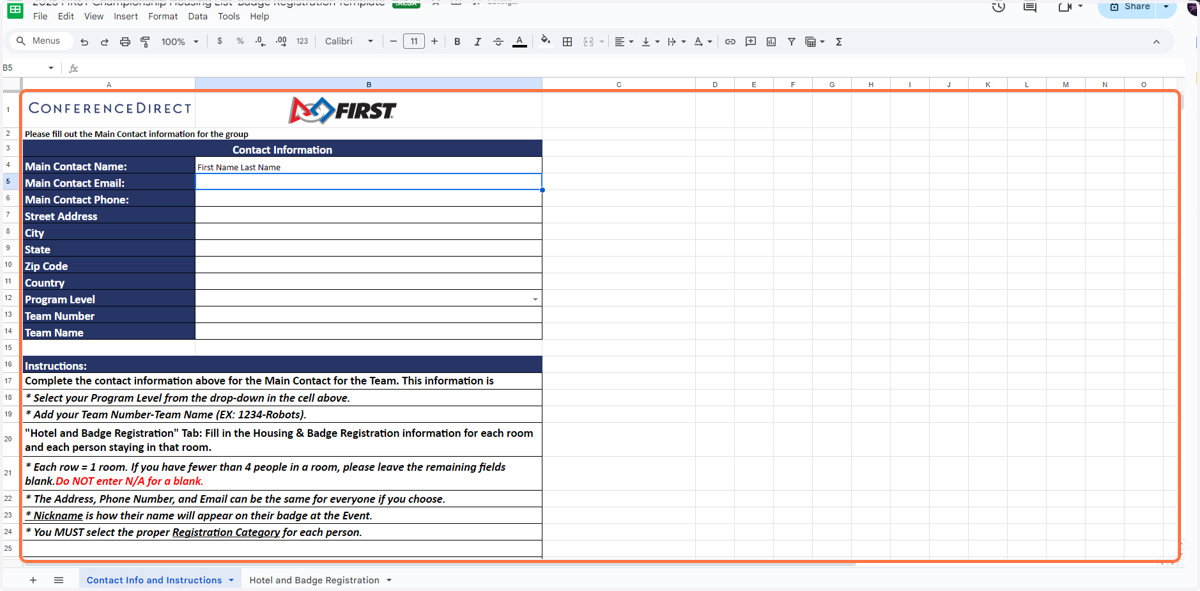The height and width of the screenshot is (591, 1200).
Task: Select the Paint format tool
Action: [x=145, y=42]
